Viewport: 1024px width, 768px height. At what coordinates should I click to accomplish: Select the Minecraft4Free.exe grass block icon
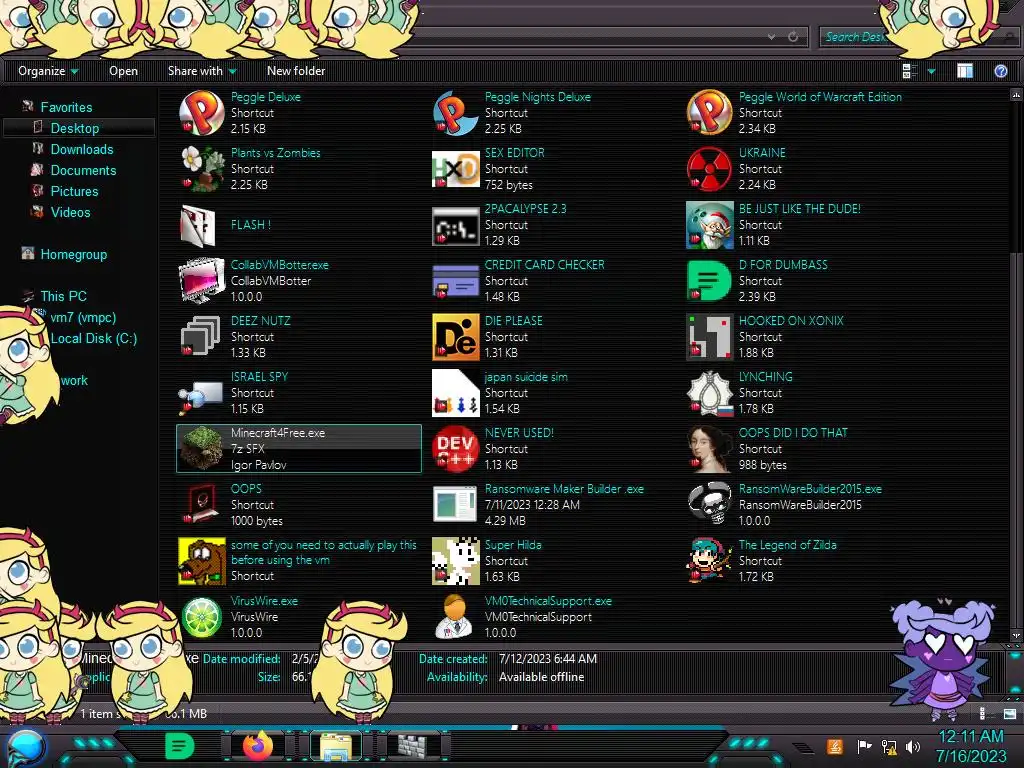pyautogui.click(x=202, y=449)
